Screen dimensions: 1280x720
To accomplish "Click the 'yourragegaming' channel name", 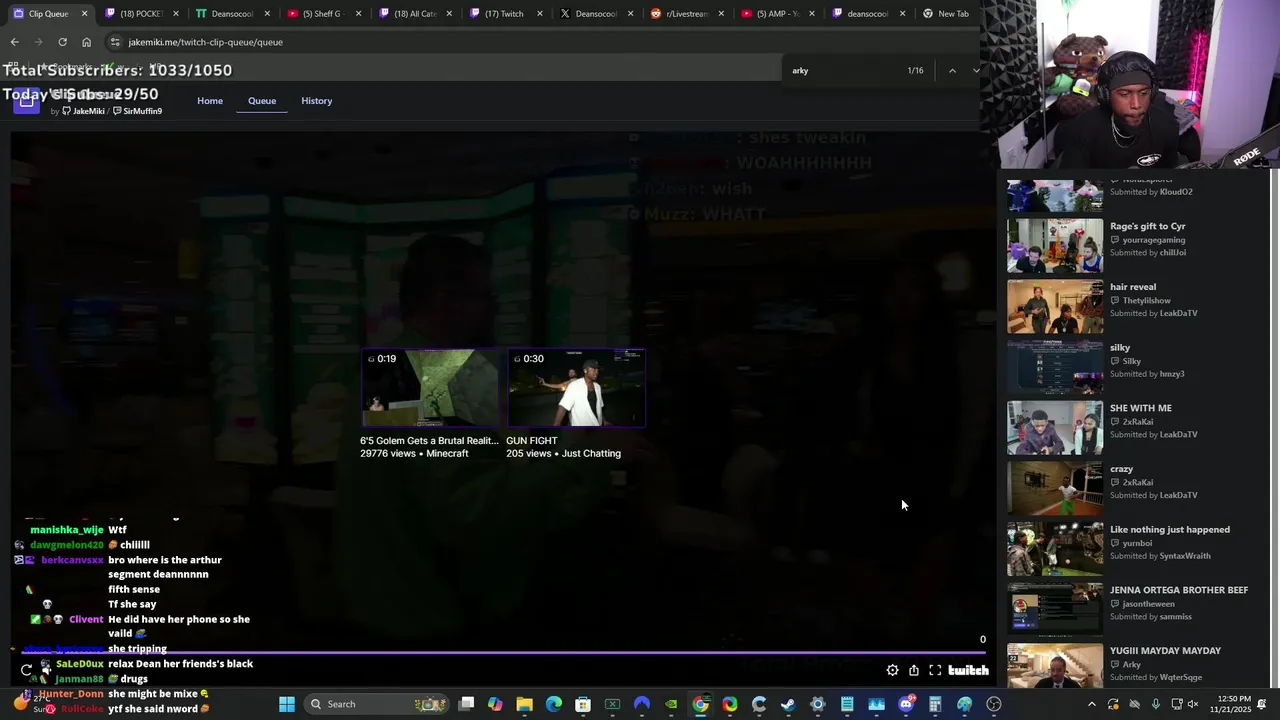I will point(1154,240).
